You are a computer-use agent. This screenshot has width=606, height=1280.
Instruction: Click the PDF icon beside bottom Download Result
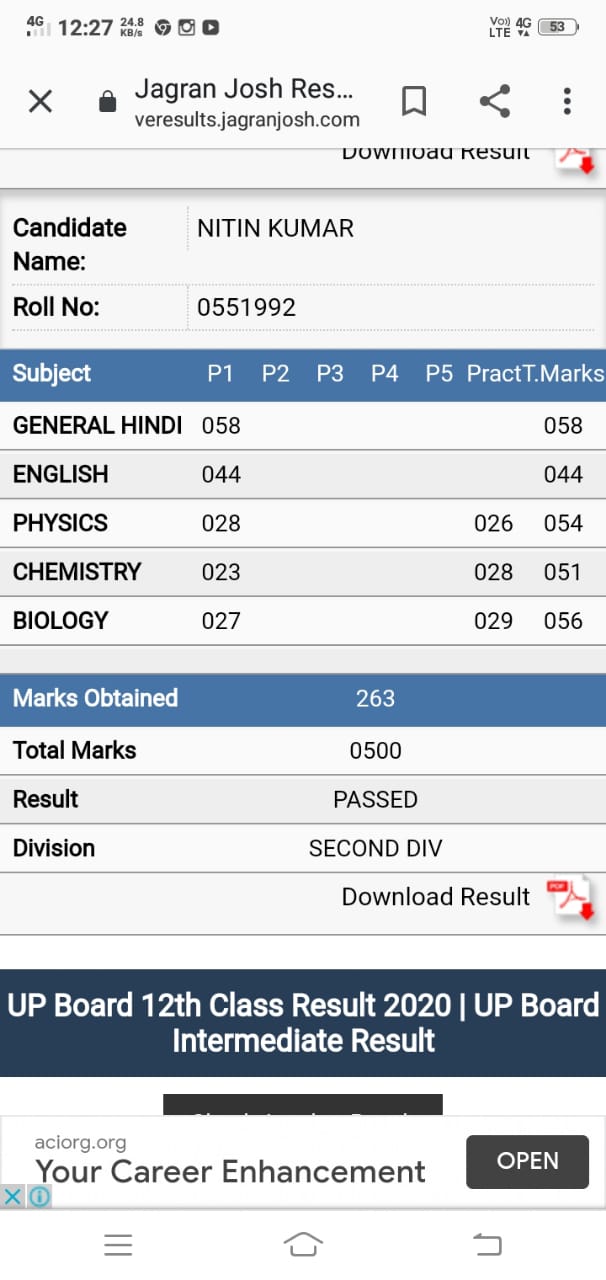(570, 898)
